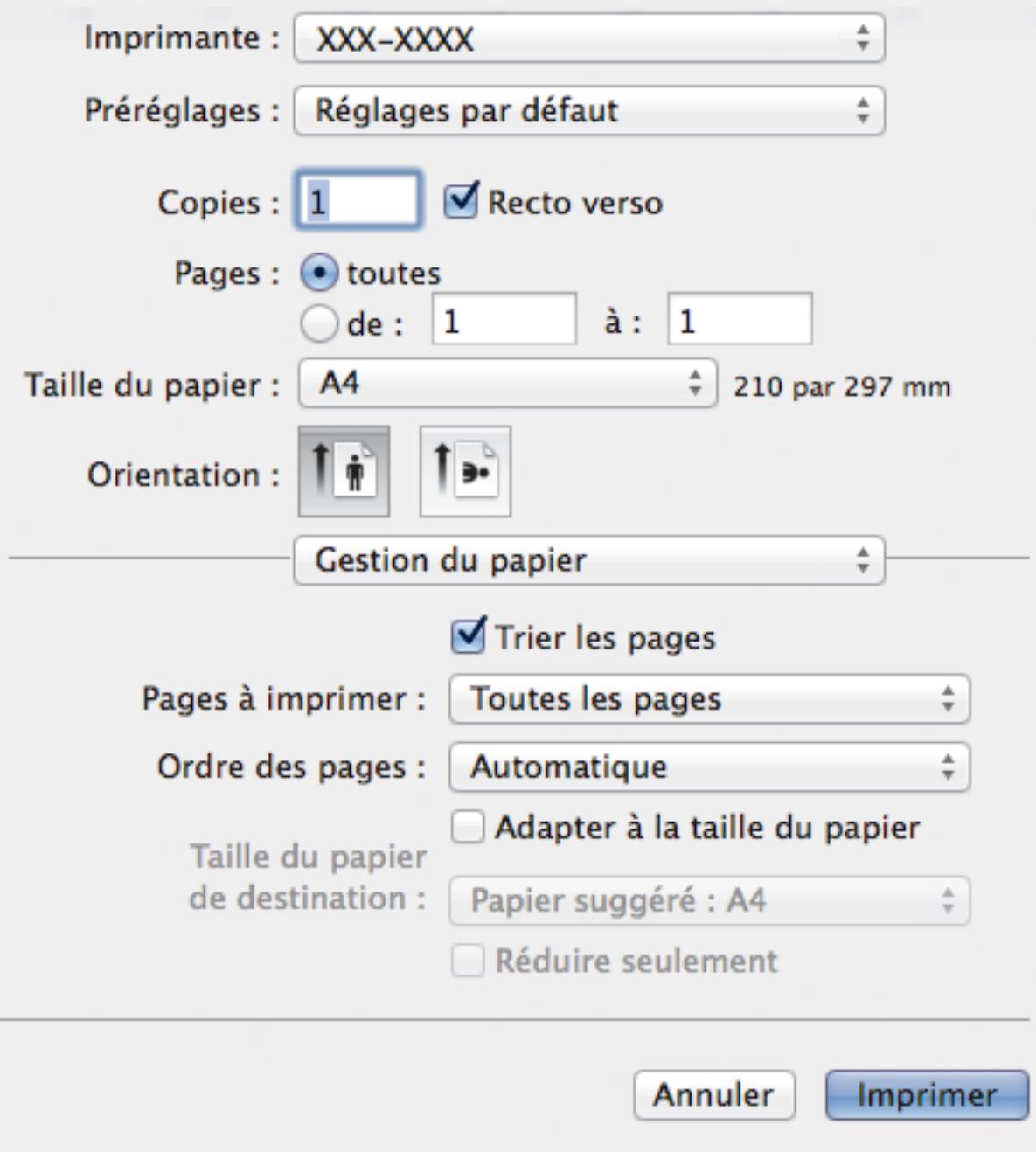This screenshot has height=1152, width=1036.
Task: Click the 'Orientation :' label
Action: click(x=184, y=475)
